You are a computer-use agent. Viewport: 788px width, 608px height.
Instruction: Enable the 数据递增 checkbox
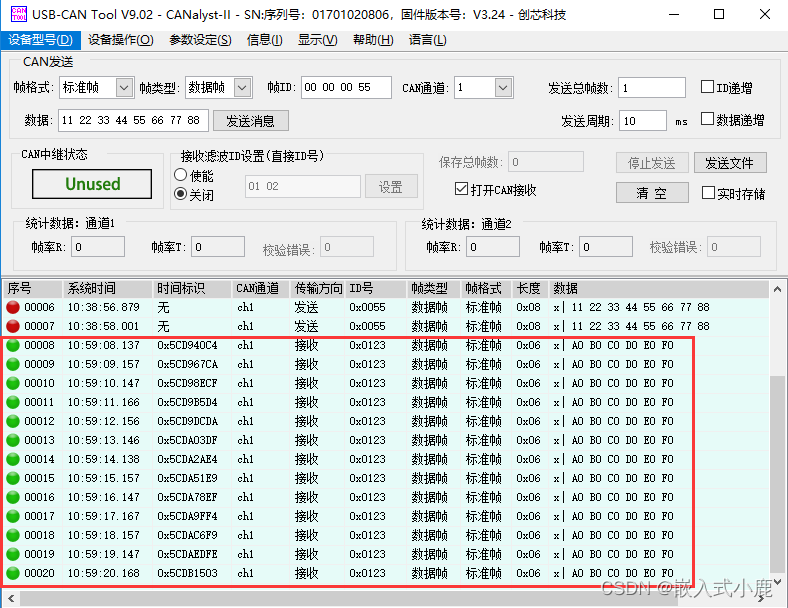(x=707, y=119)
